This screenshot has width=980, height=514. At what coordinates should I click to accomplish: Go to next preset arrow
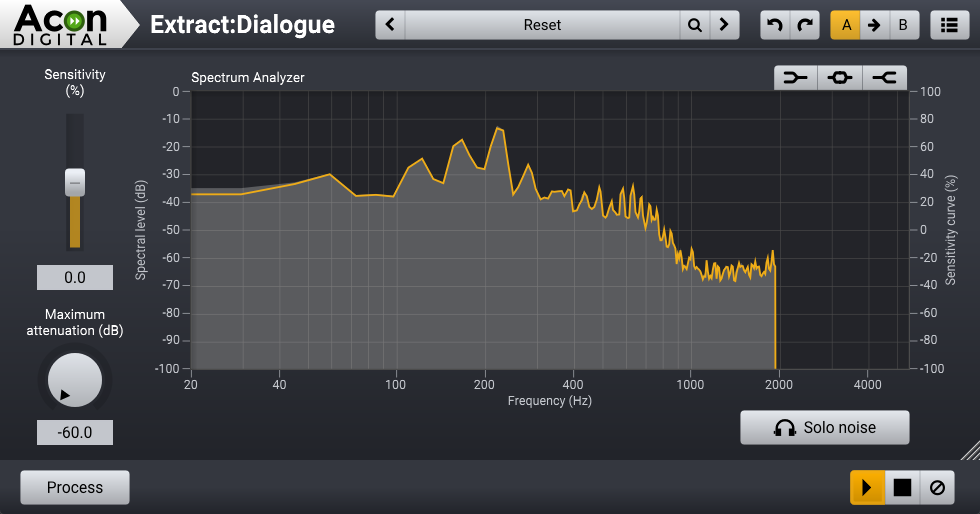724,25
